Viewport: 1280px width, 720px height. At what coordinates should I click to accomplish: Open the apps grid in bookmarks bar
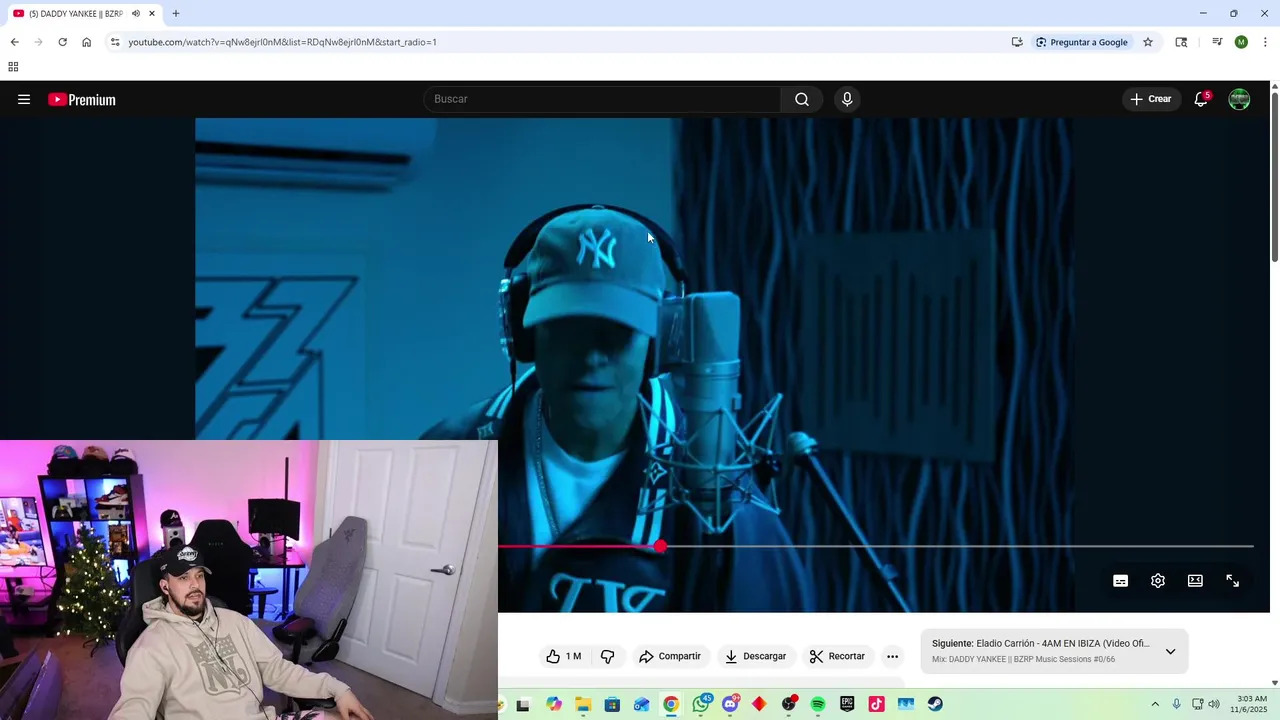point(13,67)
